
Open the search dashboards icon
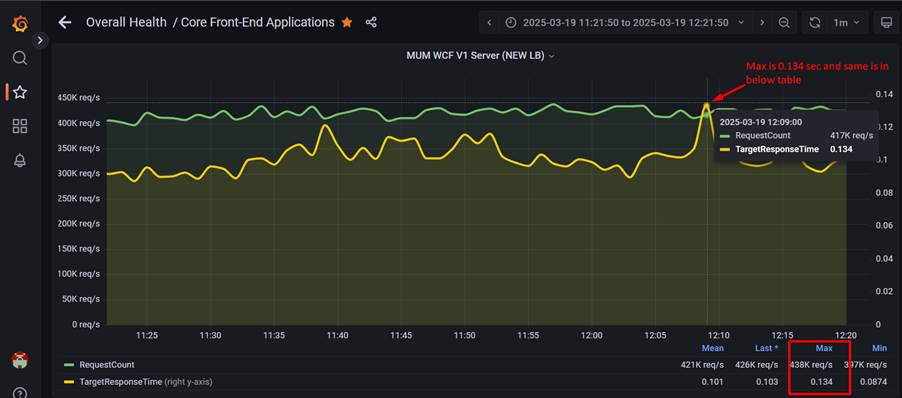pos(20,58)
